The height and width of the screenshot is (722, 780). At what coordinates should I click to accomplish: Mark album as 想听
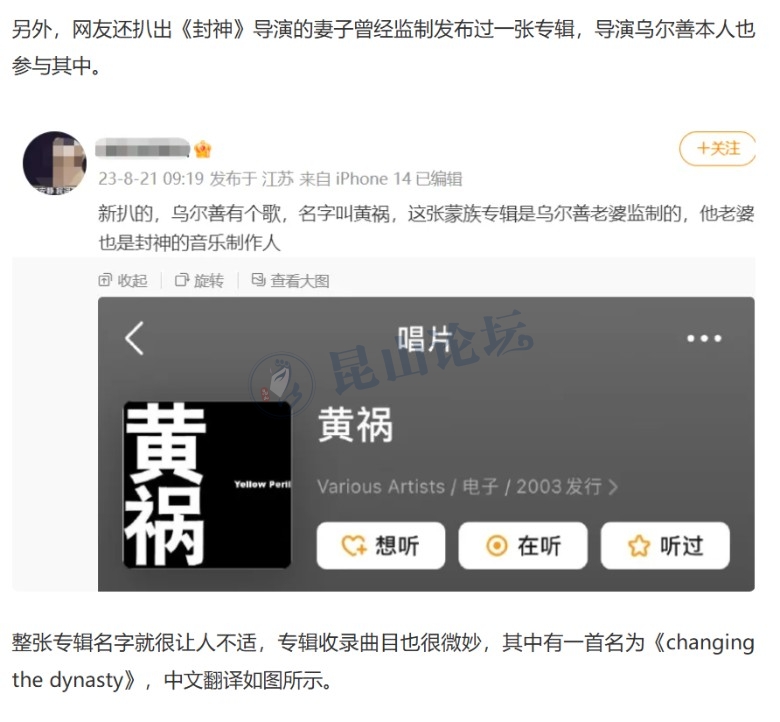click(381, 546)
